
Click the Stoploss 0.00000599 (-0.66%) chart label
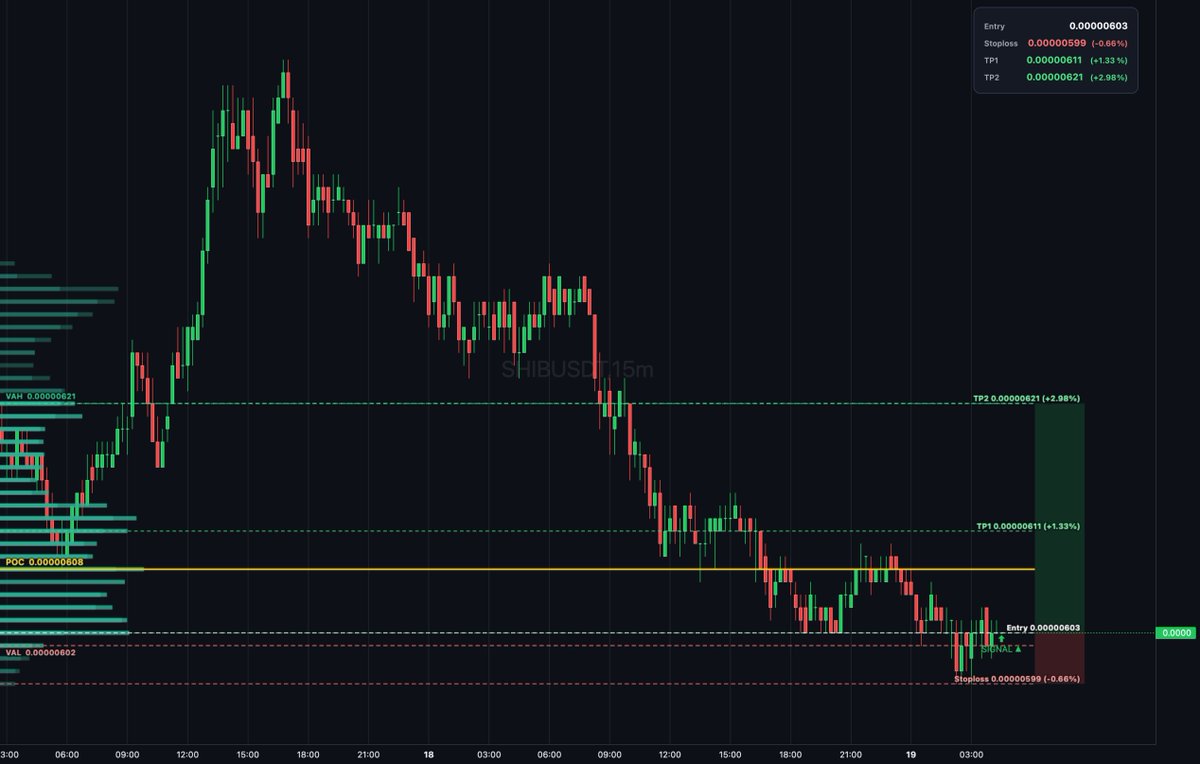pos(1017,679)
